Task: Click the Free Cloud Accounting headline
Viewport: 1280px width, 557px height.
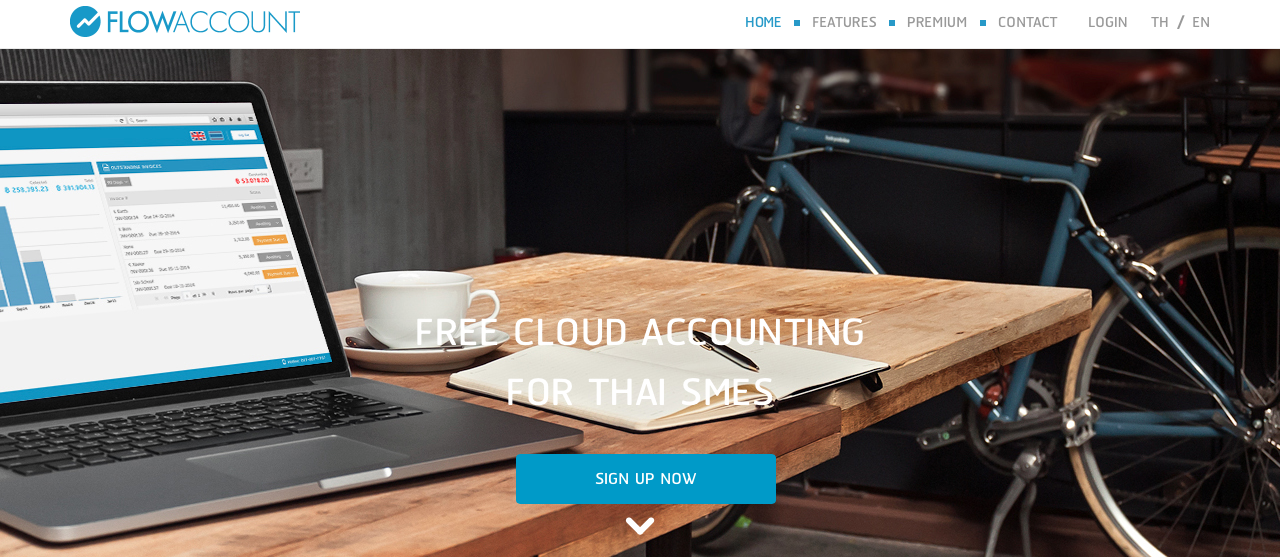Action: pyautogui.click(x=640, y=362)
